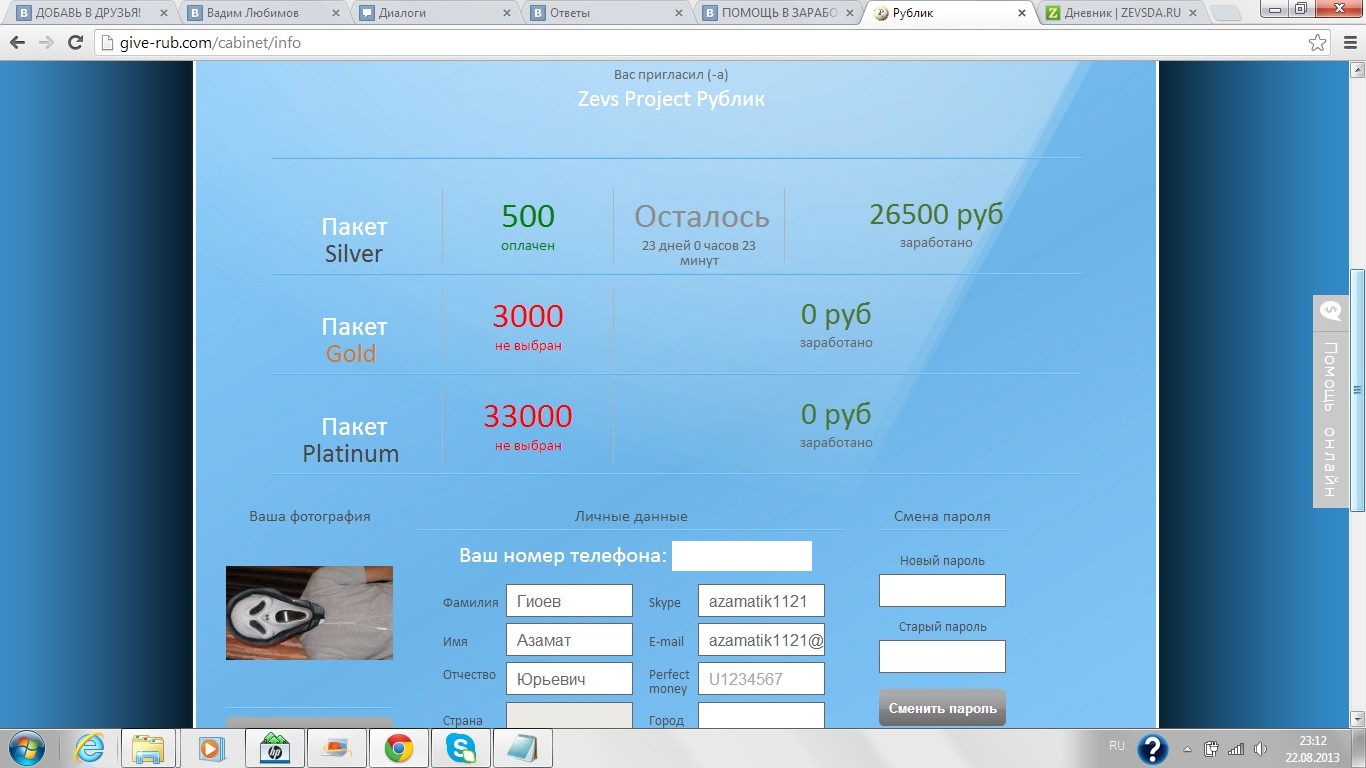Click the Пакет Silver label
Image resolution: width=1366 pixels, height=768 pixels.
[354, 240]
